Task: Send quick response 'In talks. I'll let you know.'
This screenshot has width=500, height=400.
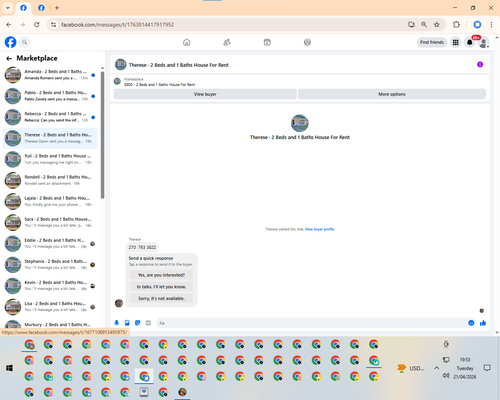Action: coord(161,287)
